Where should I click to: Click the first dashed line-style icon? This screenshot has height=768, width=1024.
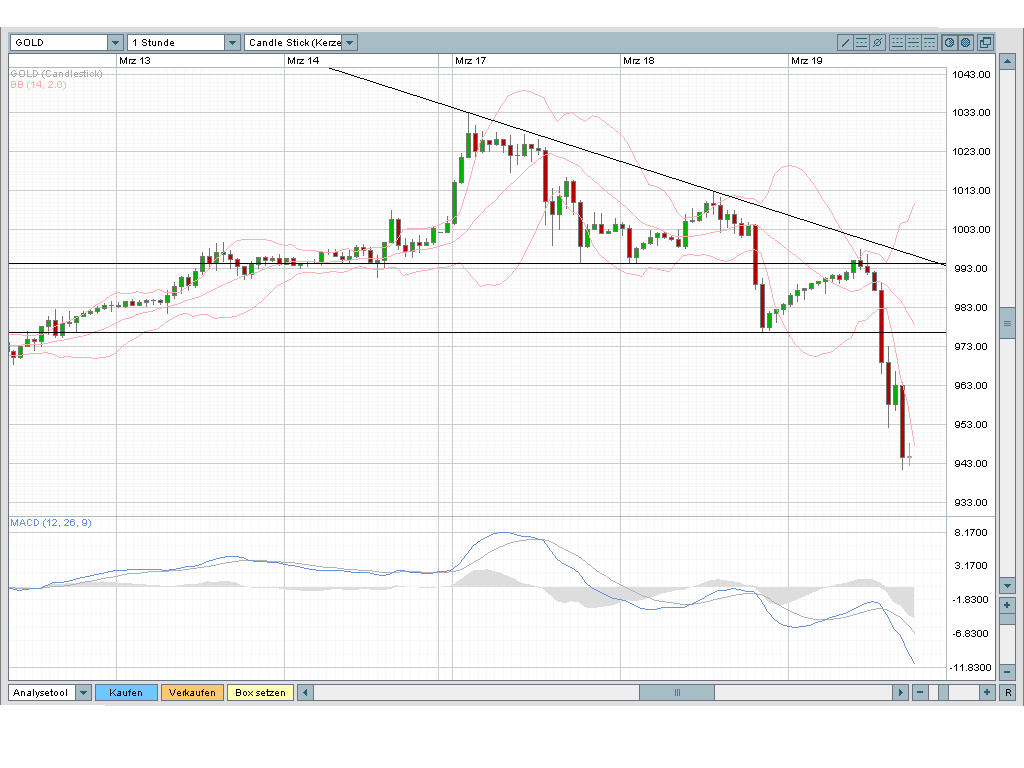897,43
